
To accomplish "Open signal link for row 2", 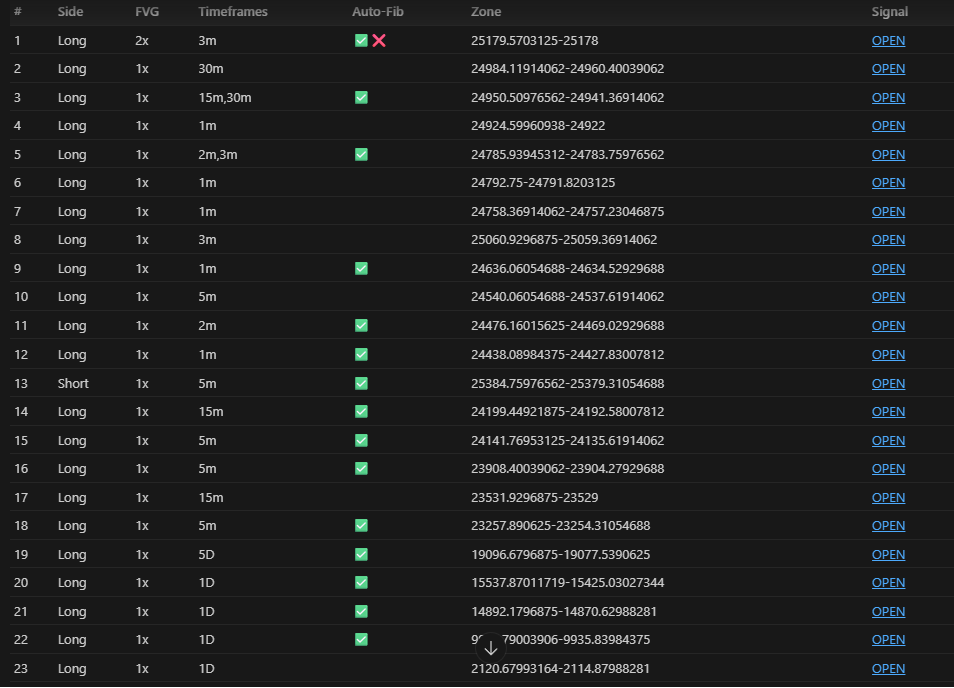I will [x=888, y=69].
